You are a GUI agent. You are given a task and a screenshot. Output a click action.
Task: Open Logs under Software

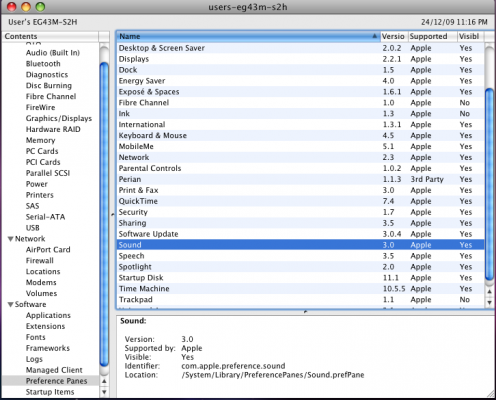coord(34,359)
